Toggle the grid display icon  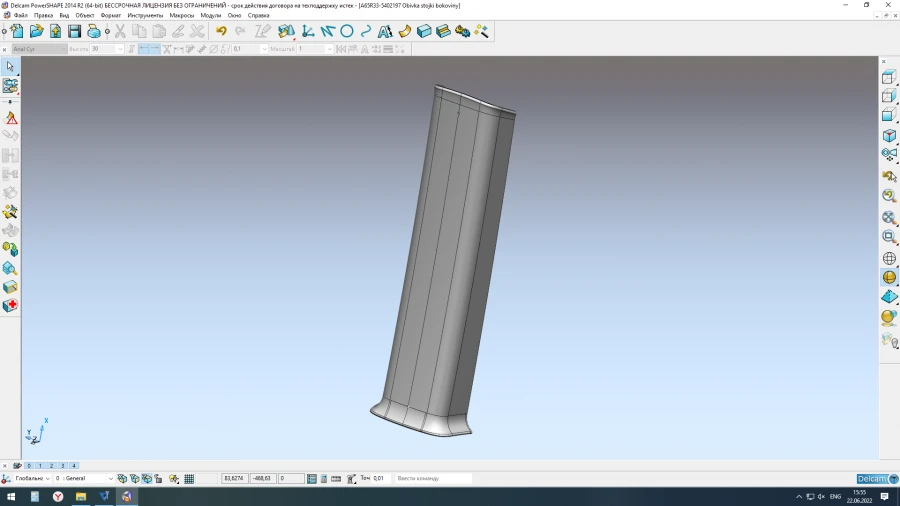point(189,479)
